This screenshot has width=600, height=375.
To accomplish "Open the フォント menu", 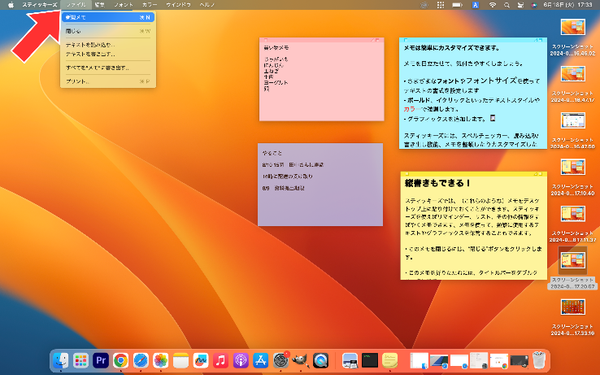I will (123, 5).
